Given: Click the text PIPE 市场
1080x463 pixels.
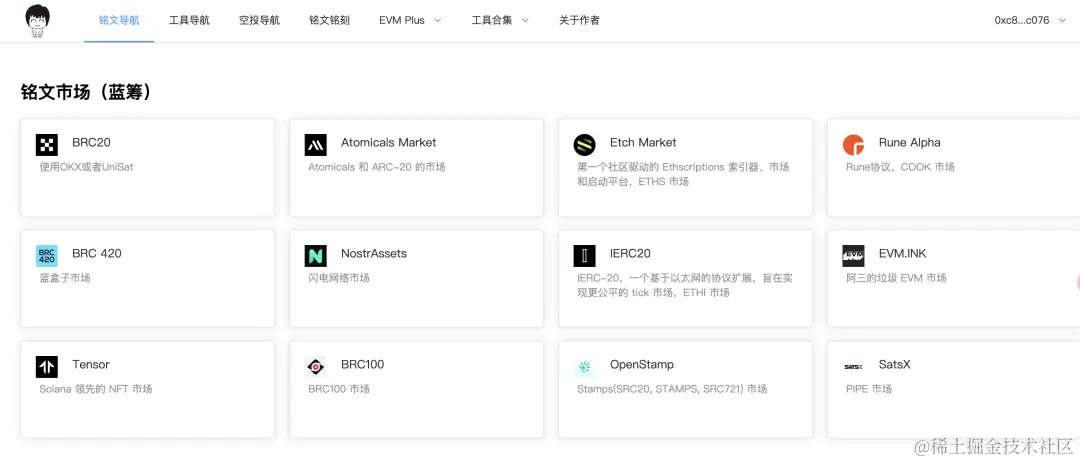Looking at the screenshot, I should point(869,389).
